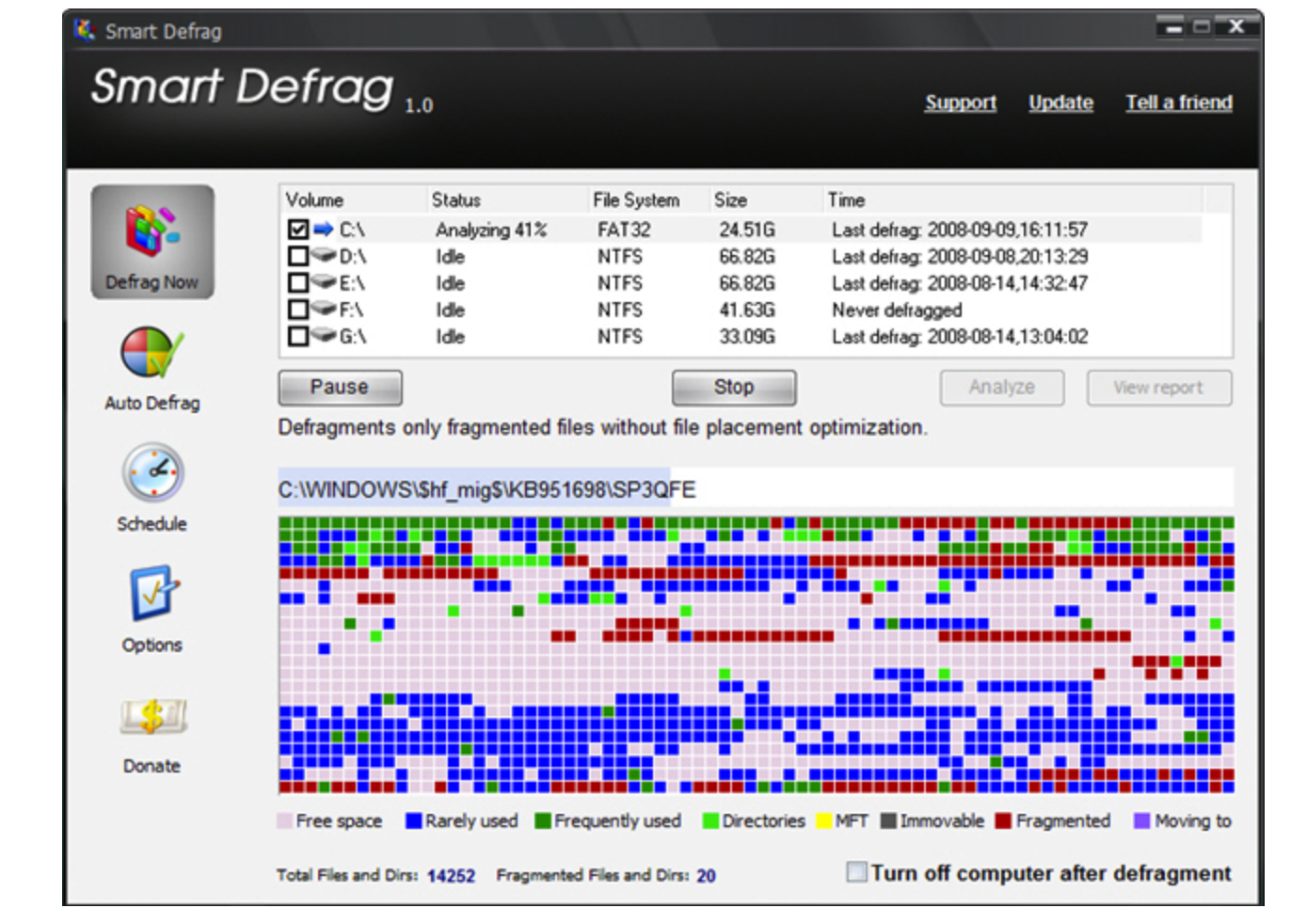The height and width of the screenshot is (924, 1291).
Task: Click the disk cluster map
Action: [756, 654]
